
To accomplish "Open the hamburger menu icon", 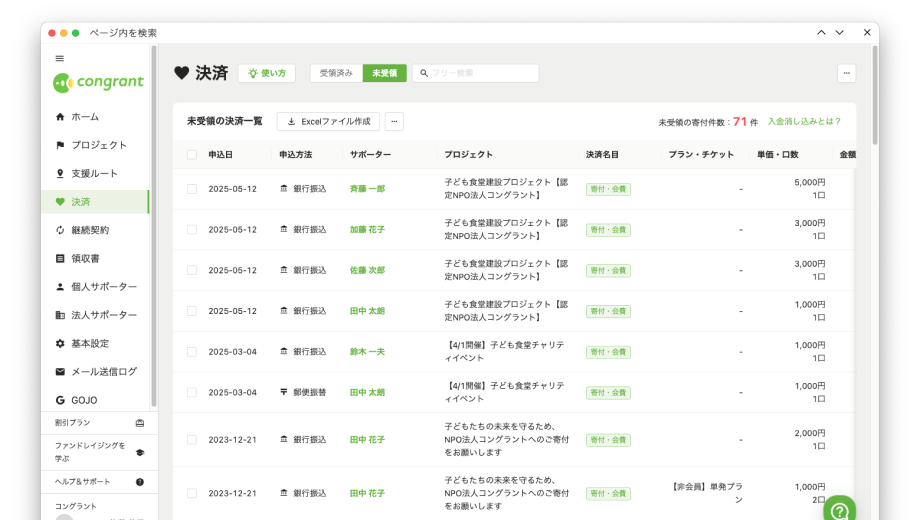I will tap(59, 58).
